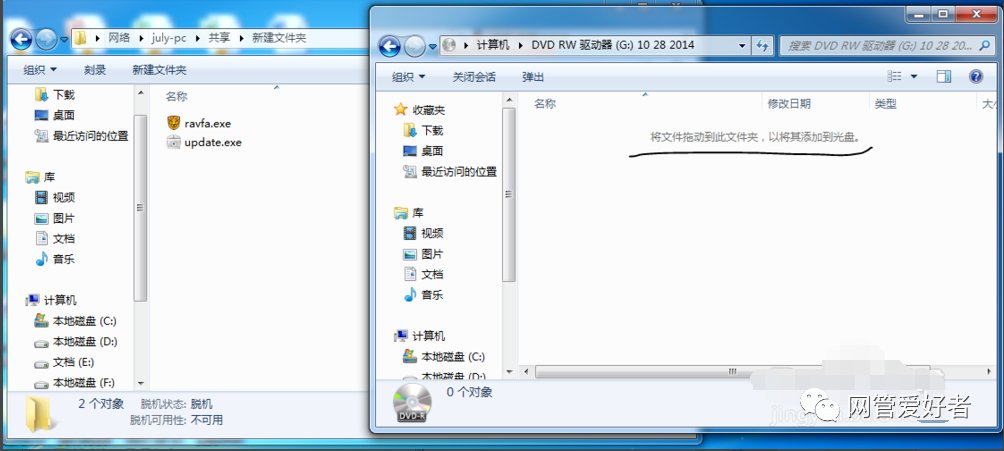Open 下载 in DVD window sidebar
Image resolution: width=1004 pixels, height=451 pixels.
point(423,131)
